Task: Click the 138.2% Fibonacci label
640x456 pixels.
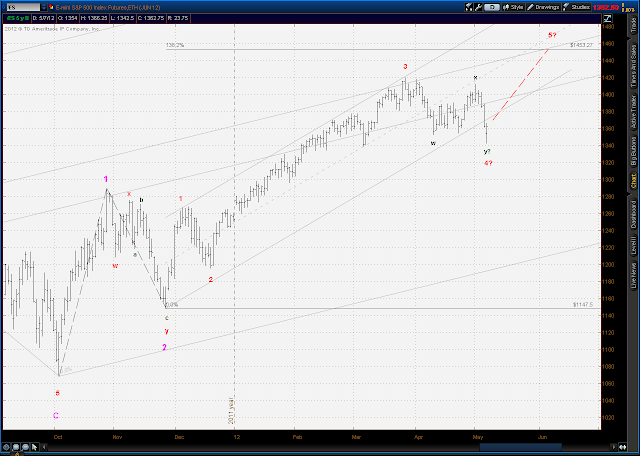Action: [x=175, y=45]
